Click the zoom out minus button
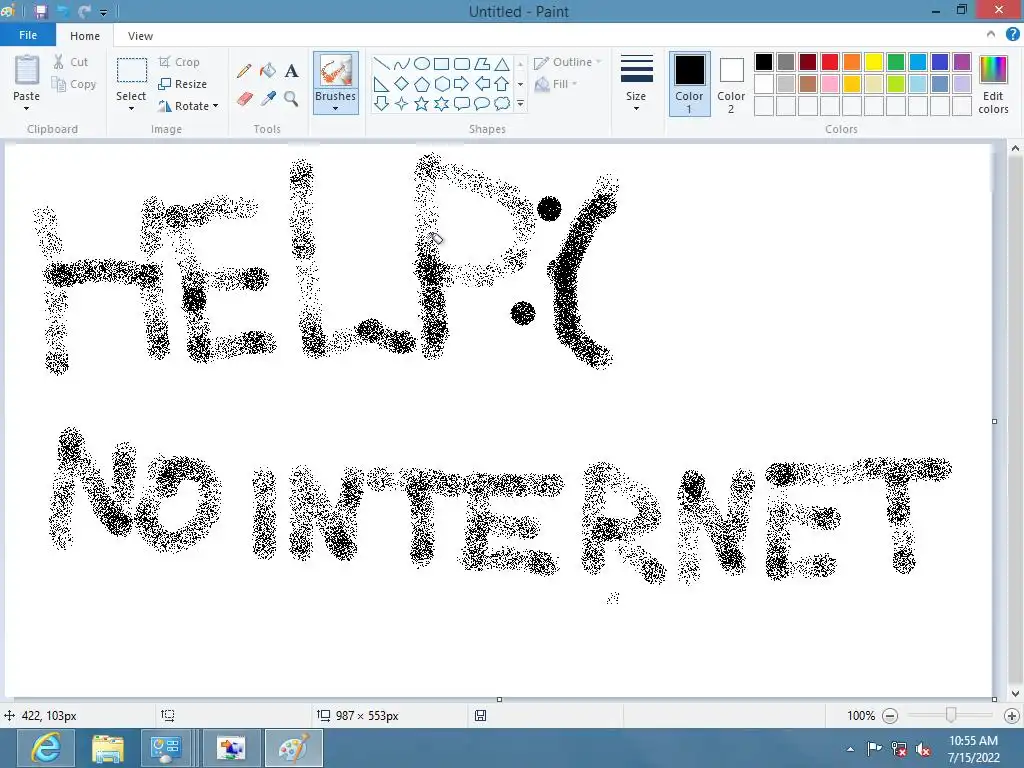 pos(889,716)
